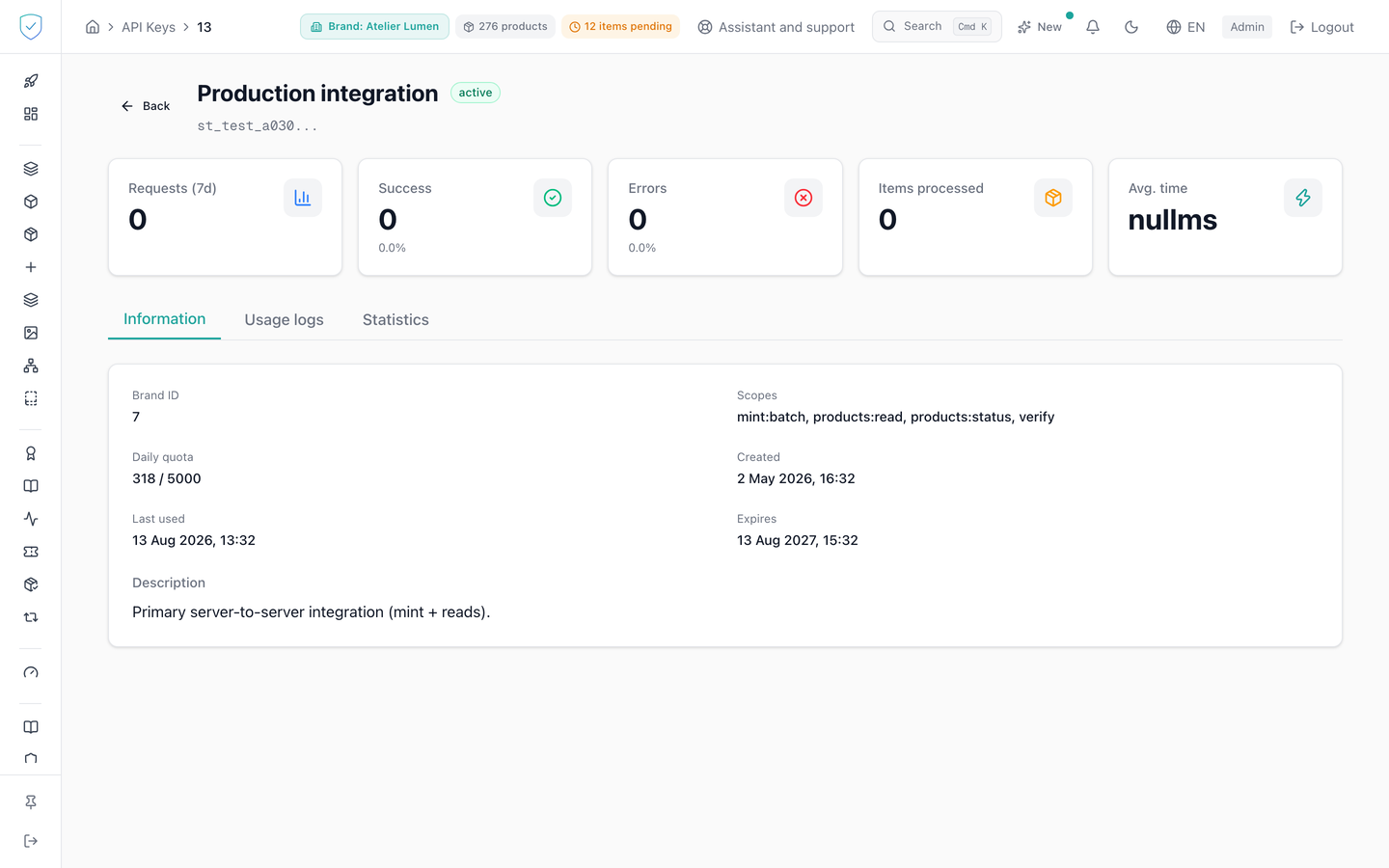Screen dimensions: 1389x868
Task: Switch to the Information tab
Action: (x=165, y=319)
